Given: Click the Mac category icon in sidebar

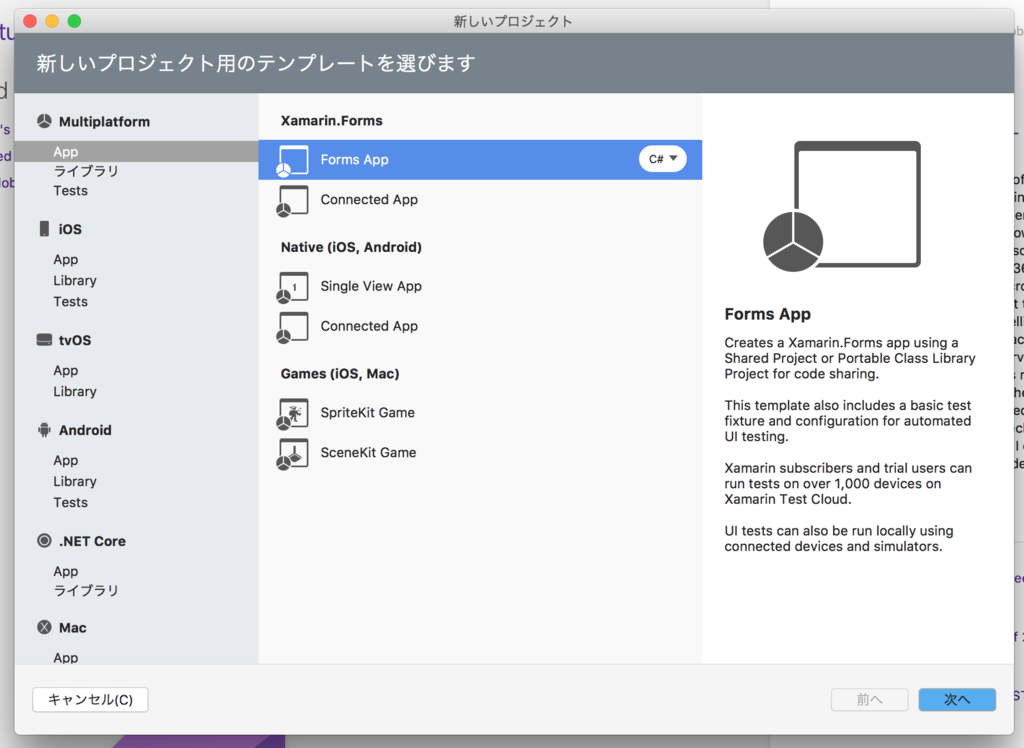Looking at the screenshot, I should coord(44,627).
